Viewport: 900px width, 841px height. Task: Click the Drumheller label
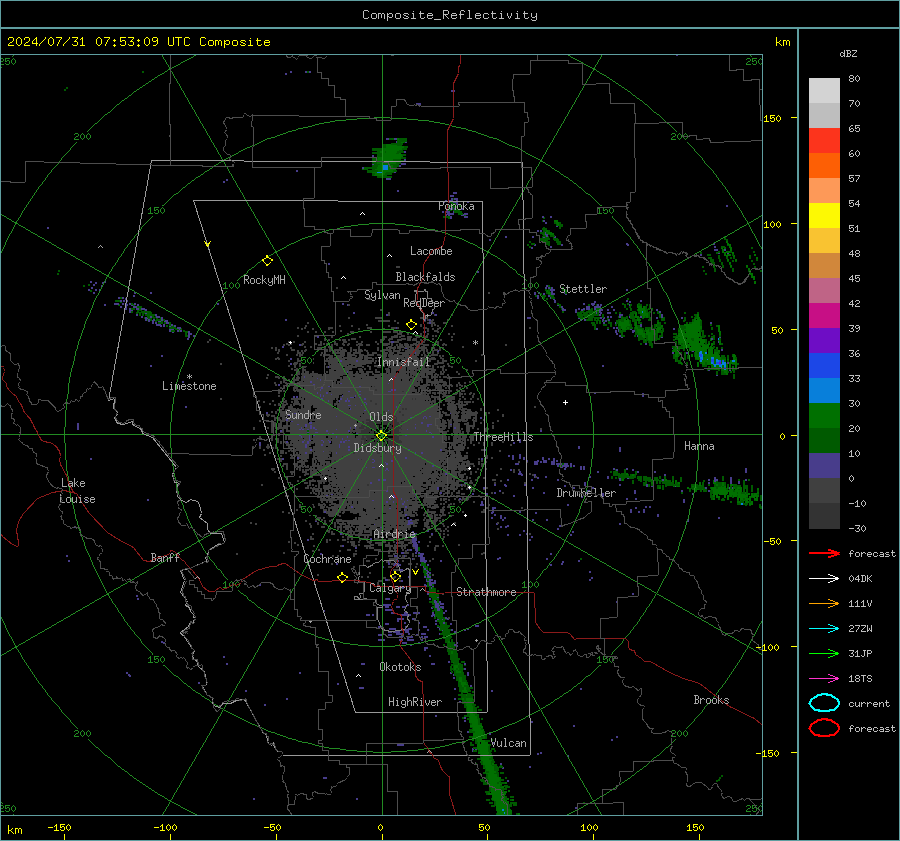click(x=586, y=493)
